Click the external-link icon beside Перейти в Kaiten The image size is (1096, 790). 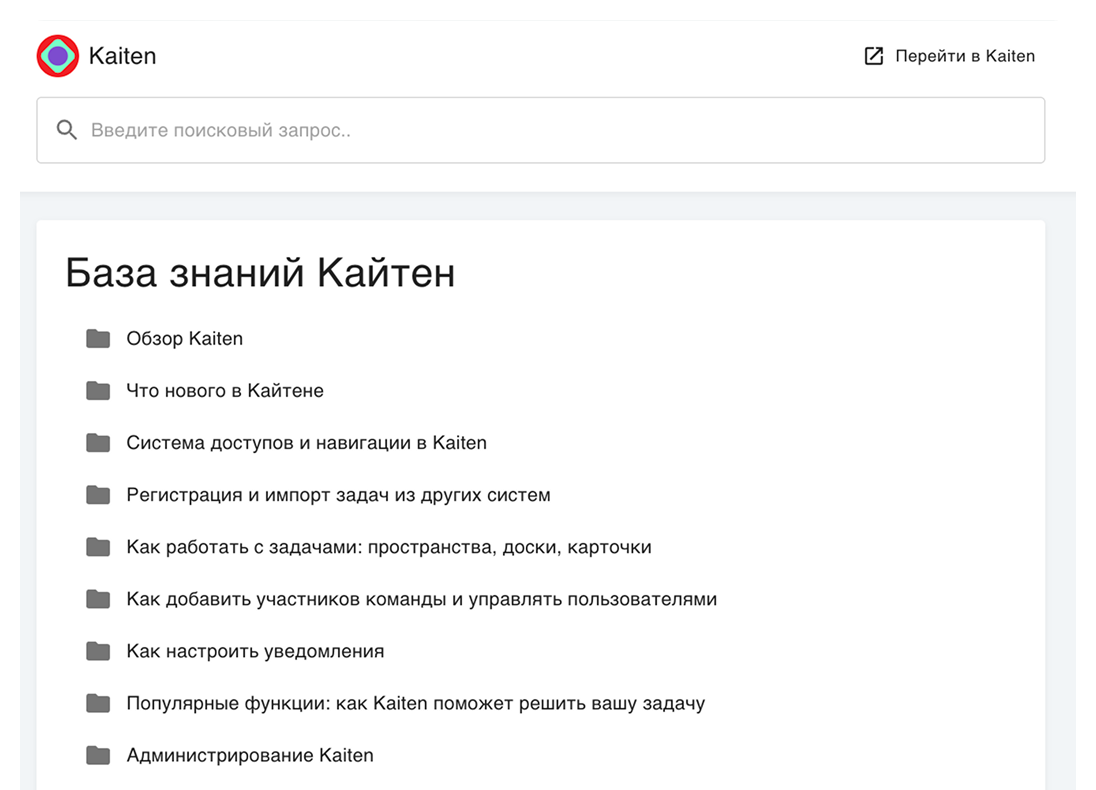[x=874, y=56]
